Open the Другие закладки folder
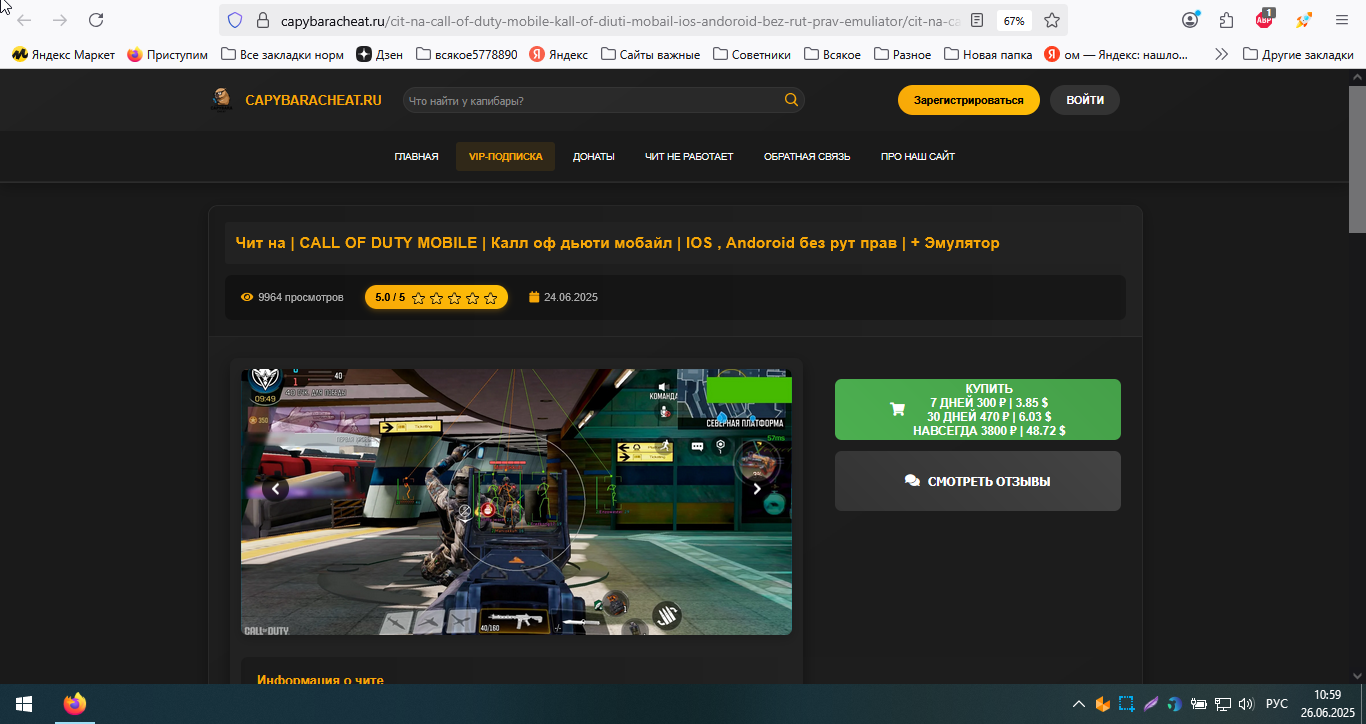1366x724 pixels. pyautogui.click(x=1298, y=55)
